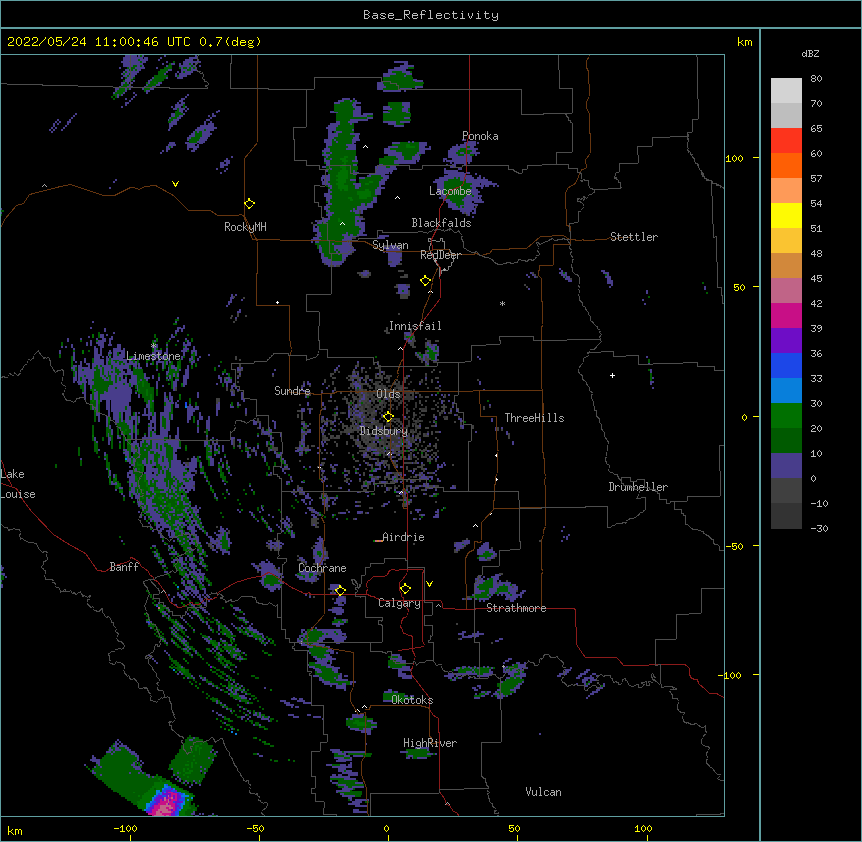Click the -50 tick label on bottom axis
862x842 pixels.
[x=255, y=828]
